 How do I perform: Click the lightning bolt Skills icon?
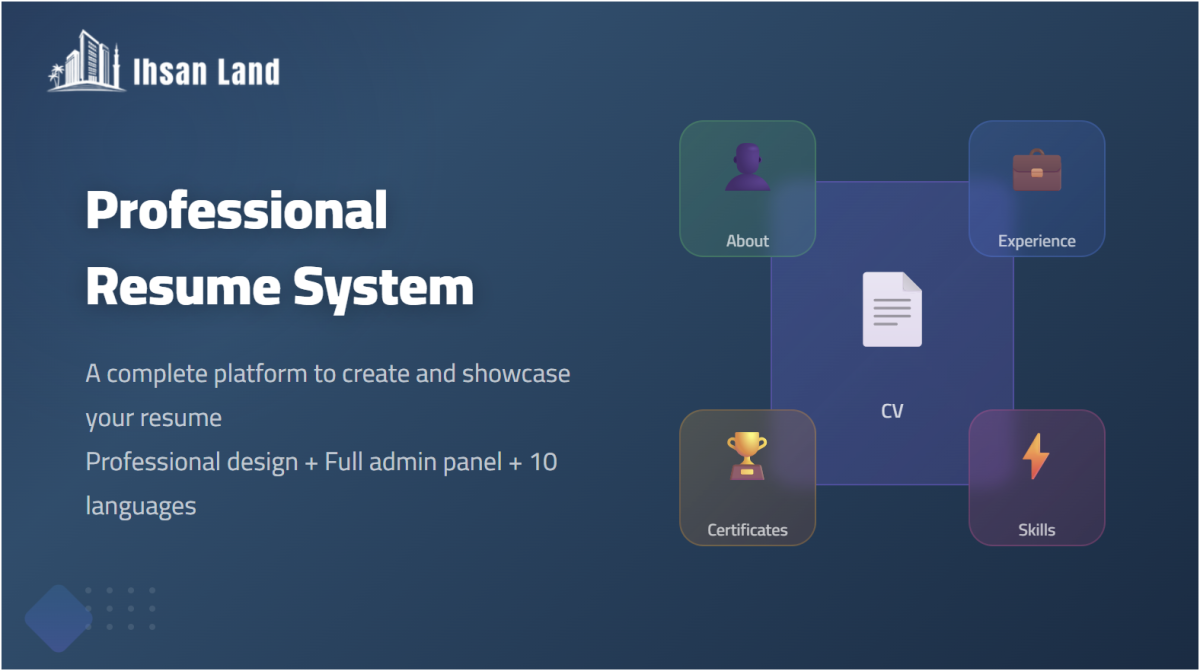coord(1036,457)
